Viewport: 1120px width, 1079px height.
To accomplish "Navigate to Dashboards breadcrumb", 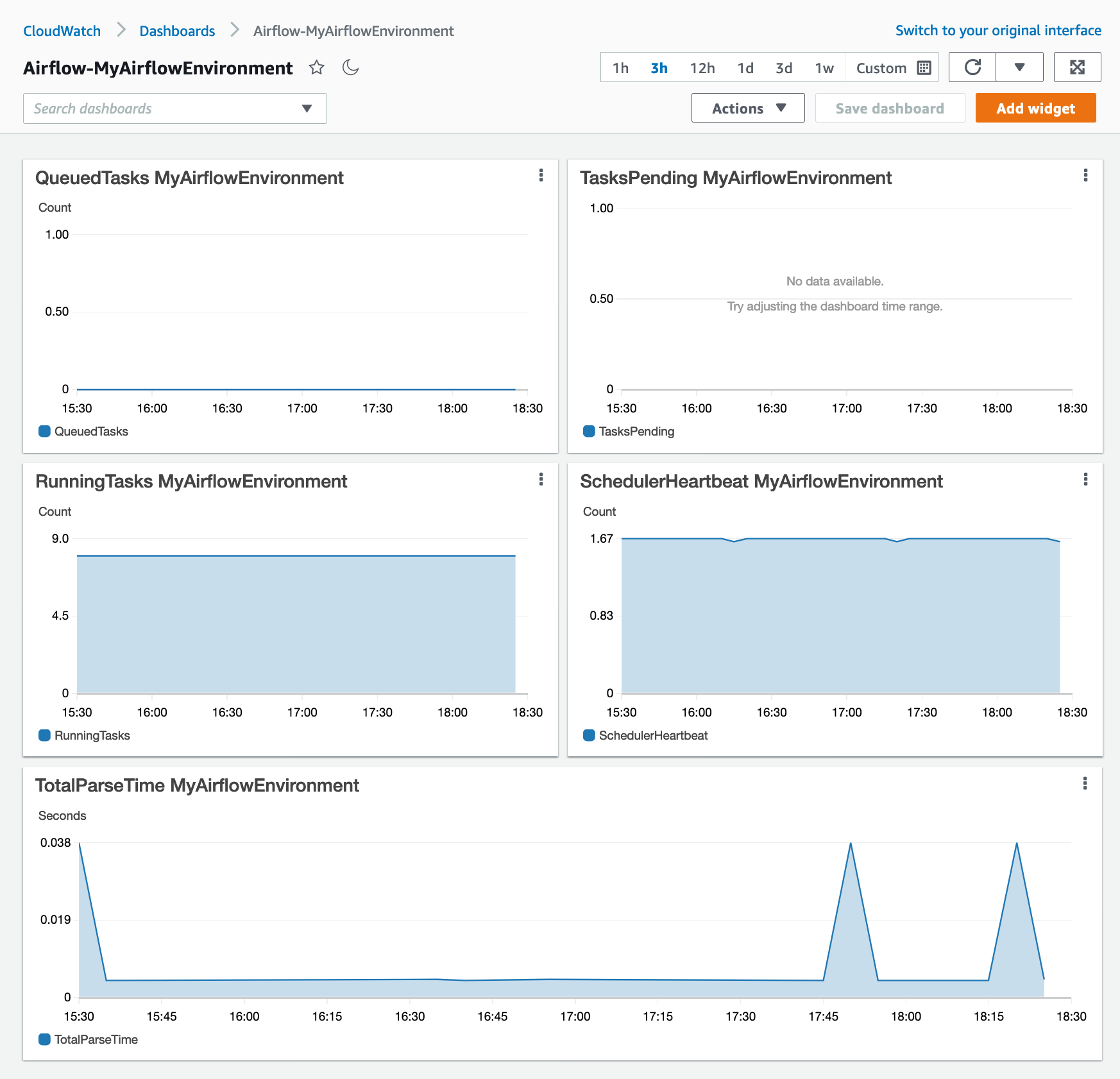I will point(177,31).
